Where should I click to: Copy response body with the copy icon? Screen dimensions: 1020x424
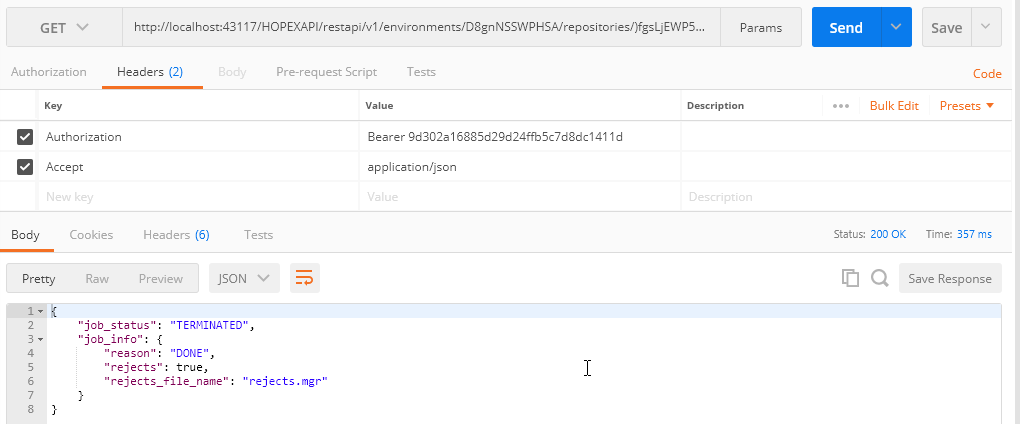coord(850,279)
